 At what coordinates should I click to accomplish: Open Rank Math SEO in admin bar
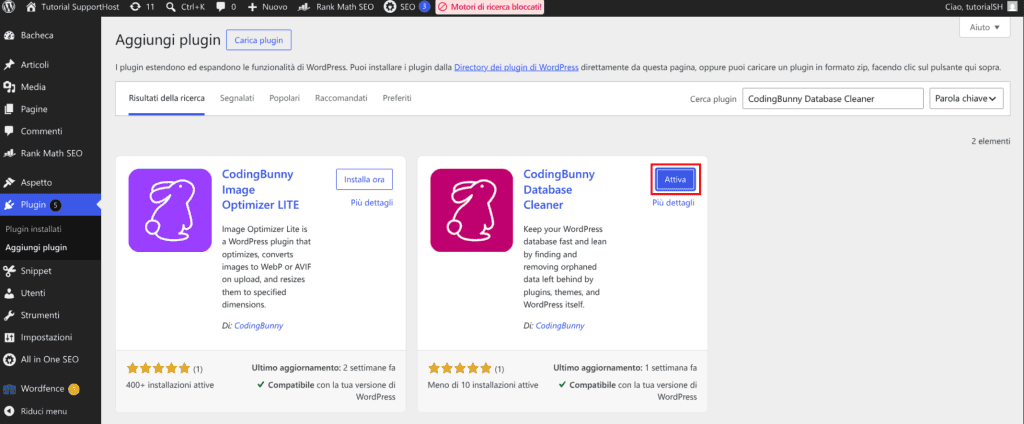[x=335, y=7]
